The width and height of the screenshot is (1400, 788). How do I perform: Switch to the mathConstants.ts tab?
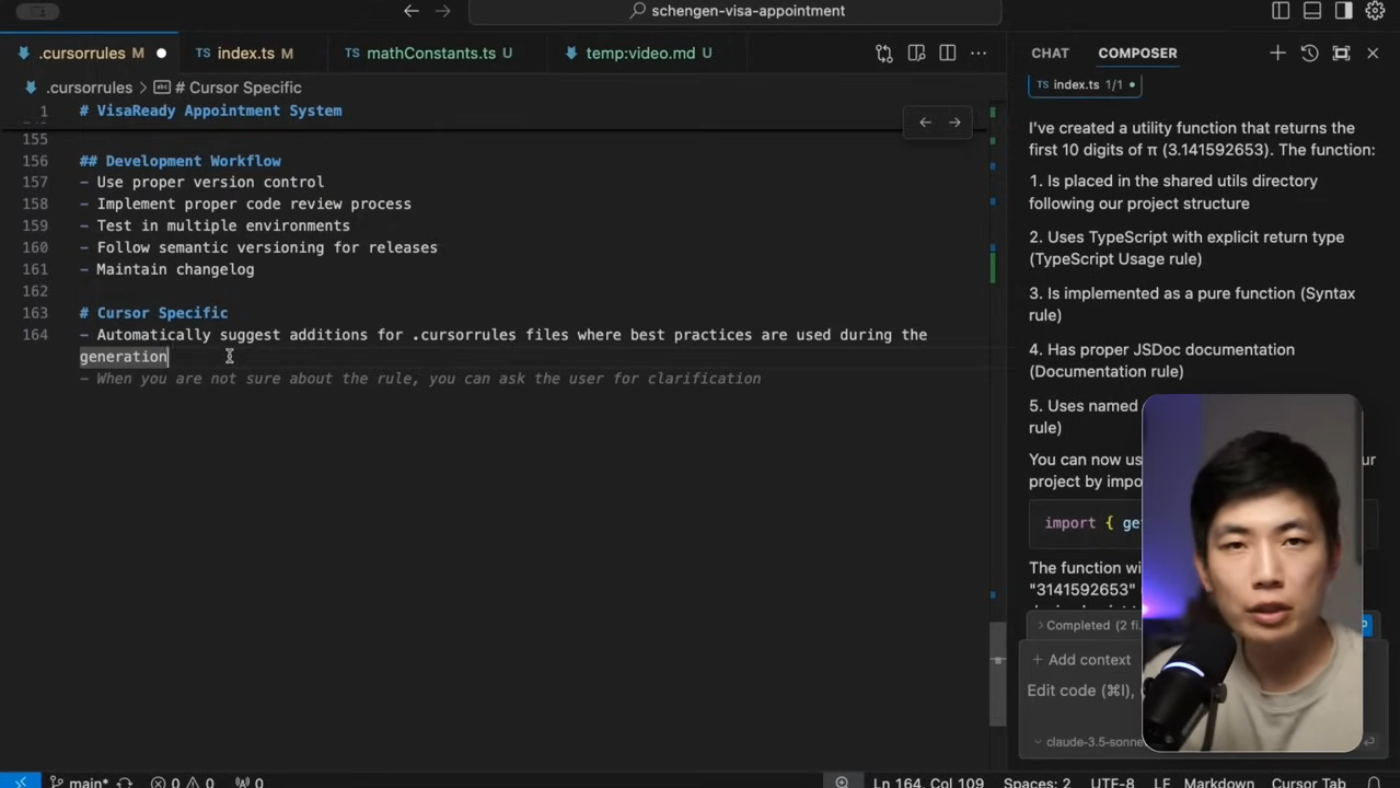point(430,53)
